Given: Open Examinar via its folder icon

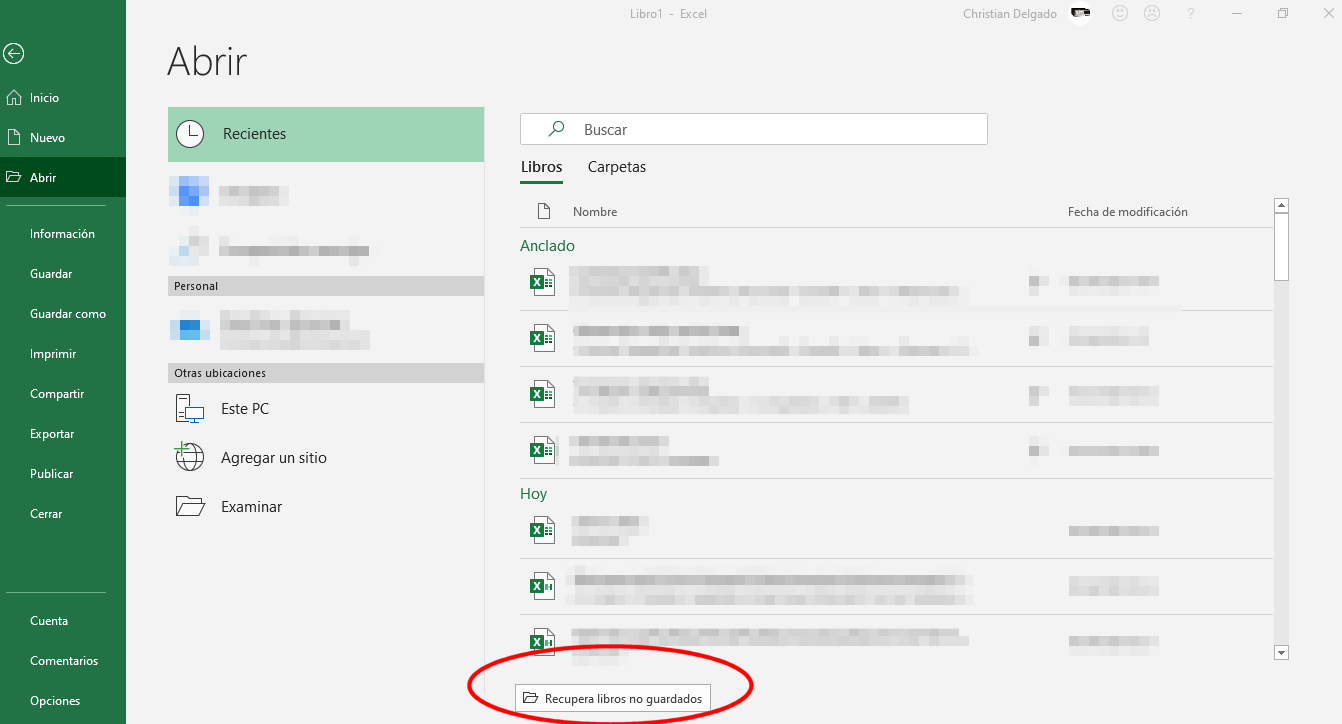Looking at the screenshot, I should pyautogui.click(x=190, y=506).
